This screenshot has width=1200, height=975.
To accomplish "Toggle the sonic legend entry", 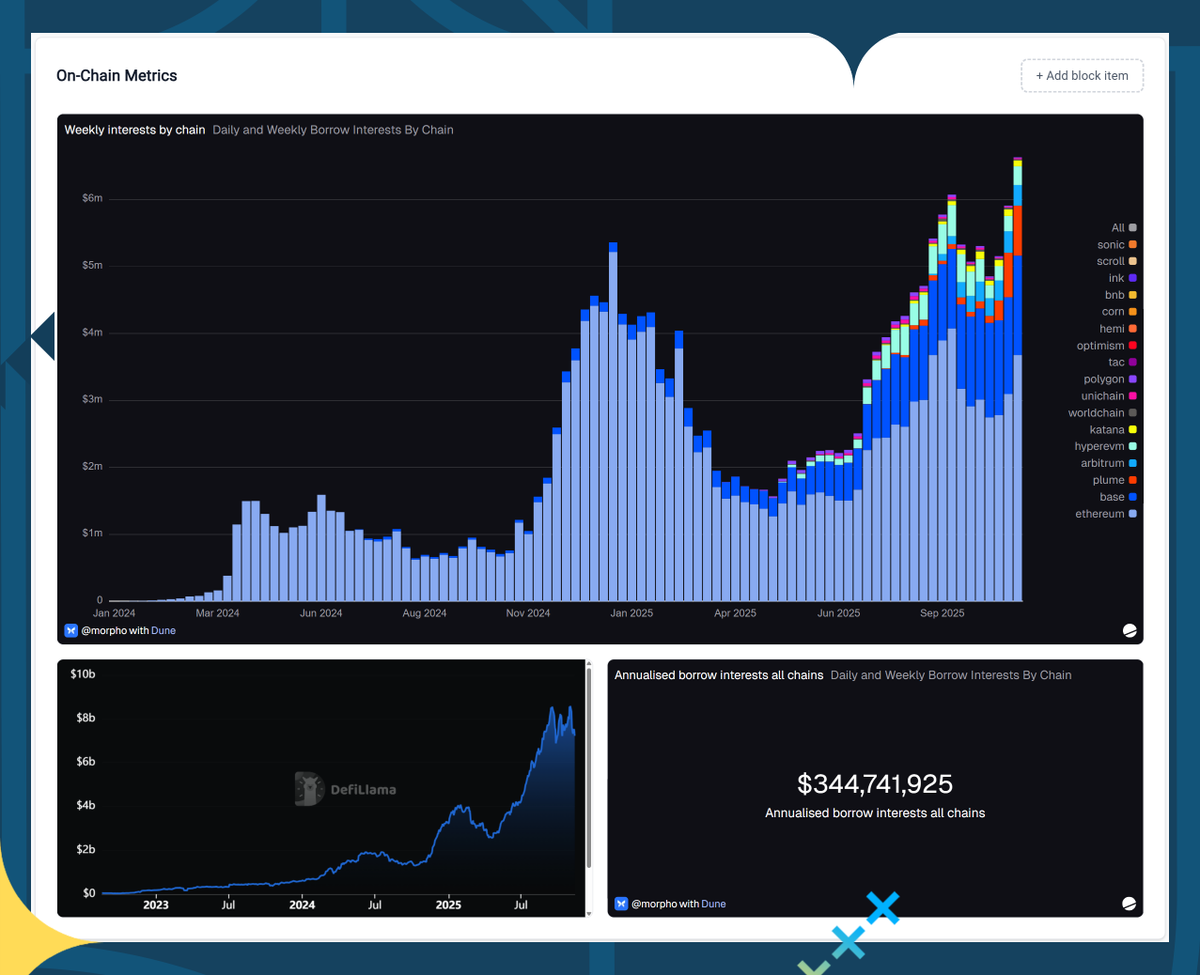I will click(1117, 245).
